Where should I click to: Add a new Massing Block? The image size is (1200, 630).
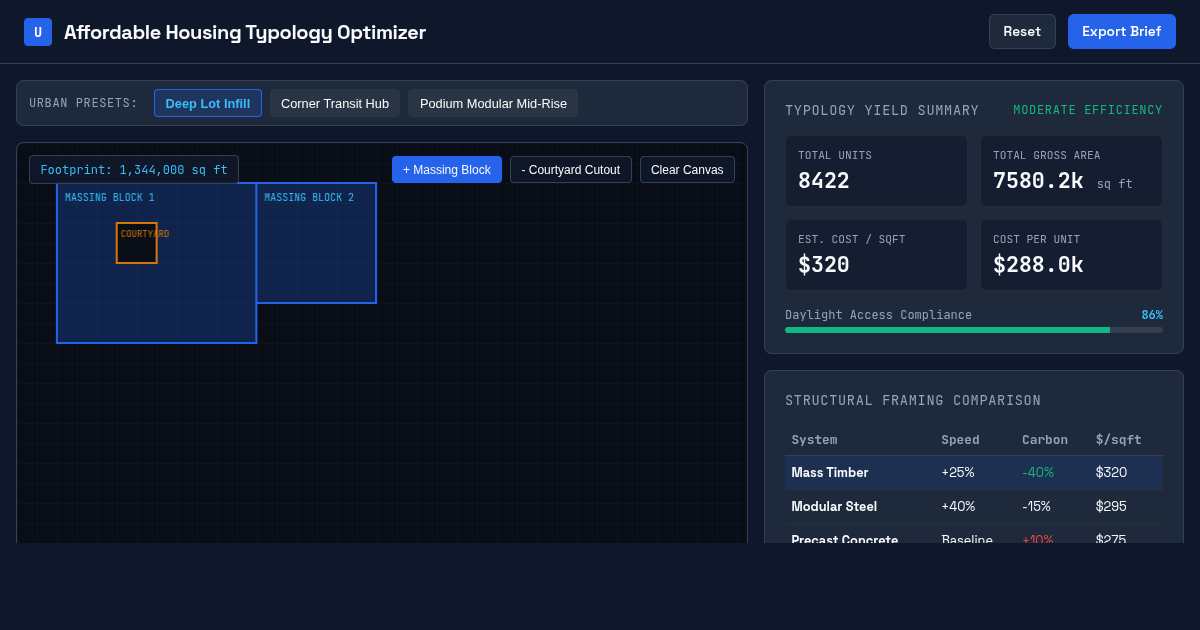[447, 170]
